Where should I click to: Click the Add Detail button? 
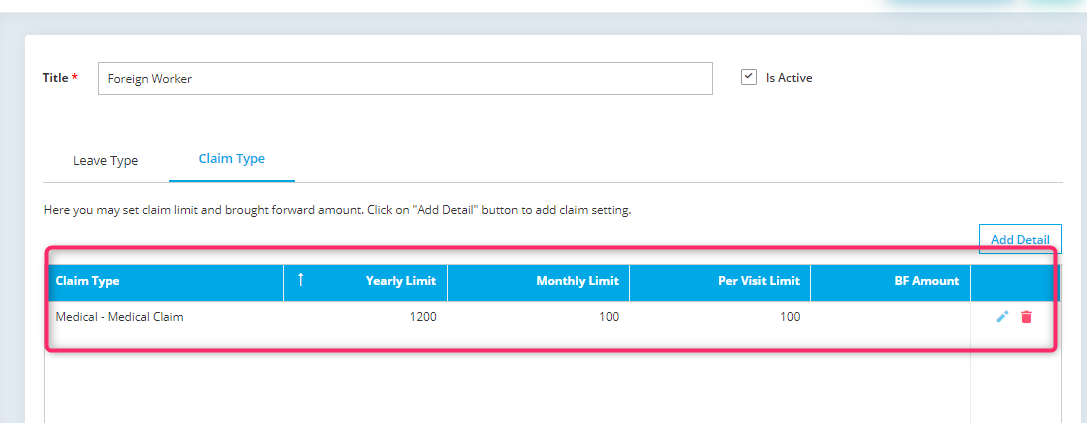(x=1020, y=239)
